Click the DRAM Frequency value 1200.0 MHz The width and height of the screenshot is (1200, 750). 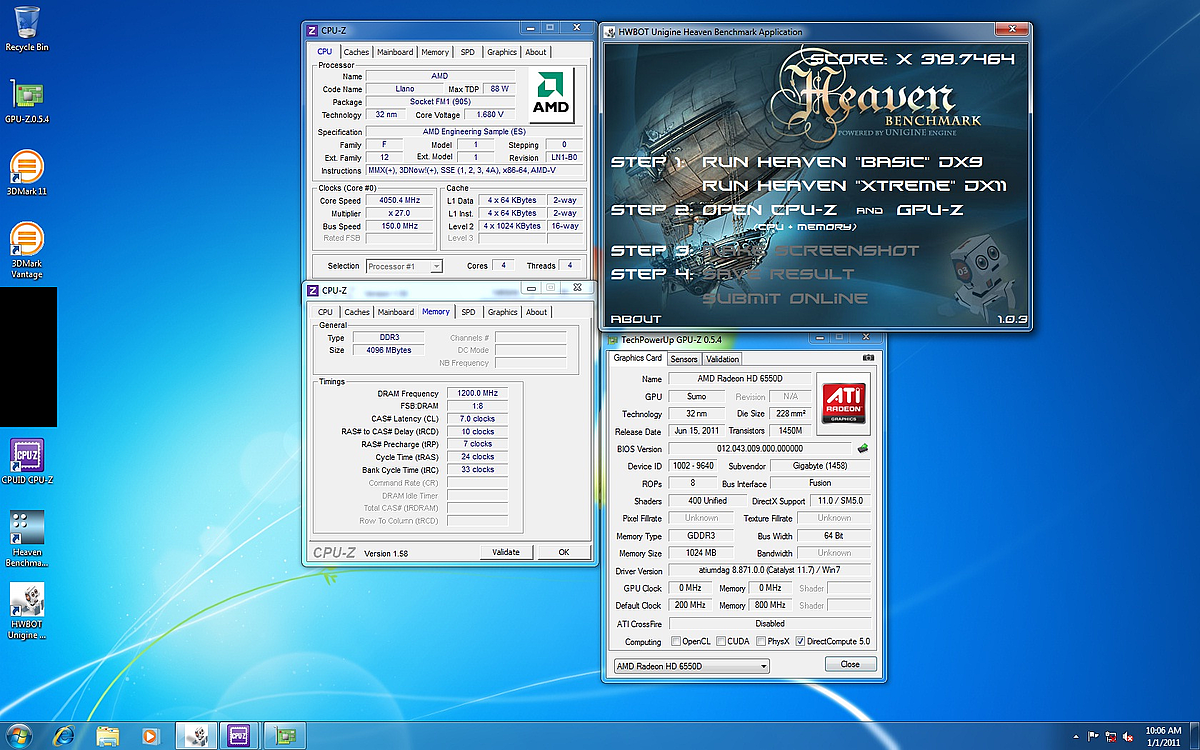click(x=477, y=393)
